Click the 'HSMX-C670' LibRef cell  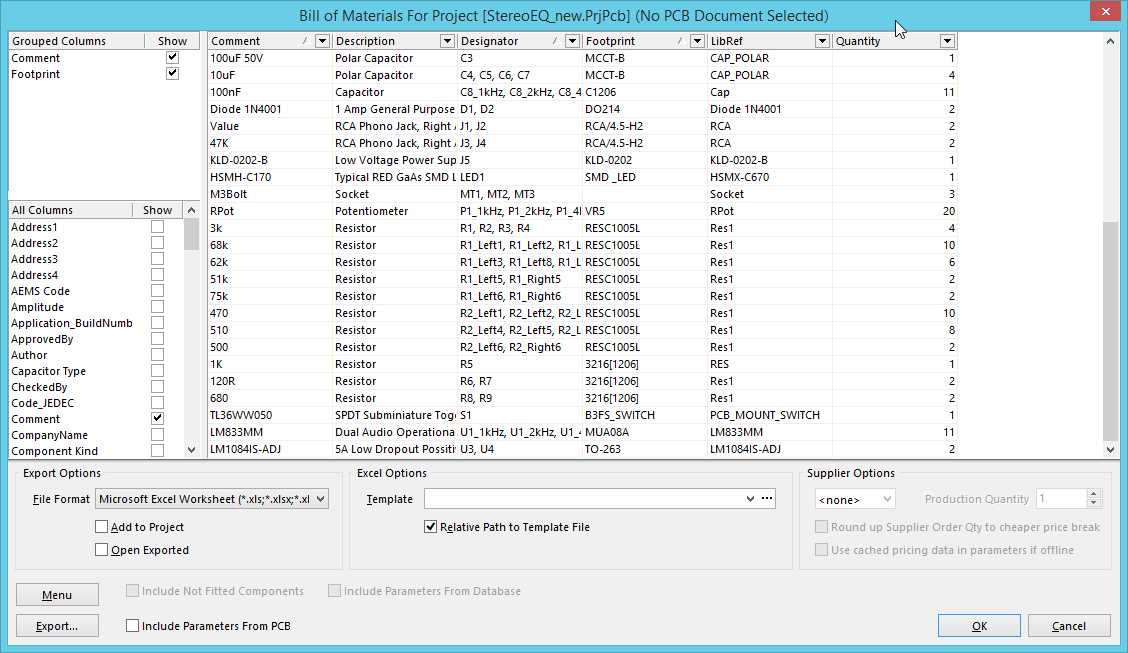[770, 177]
